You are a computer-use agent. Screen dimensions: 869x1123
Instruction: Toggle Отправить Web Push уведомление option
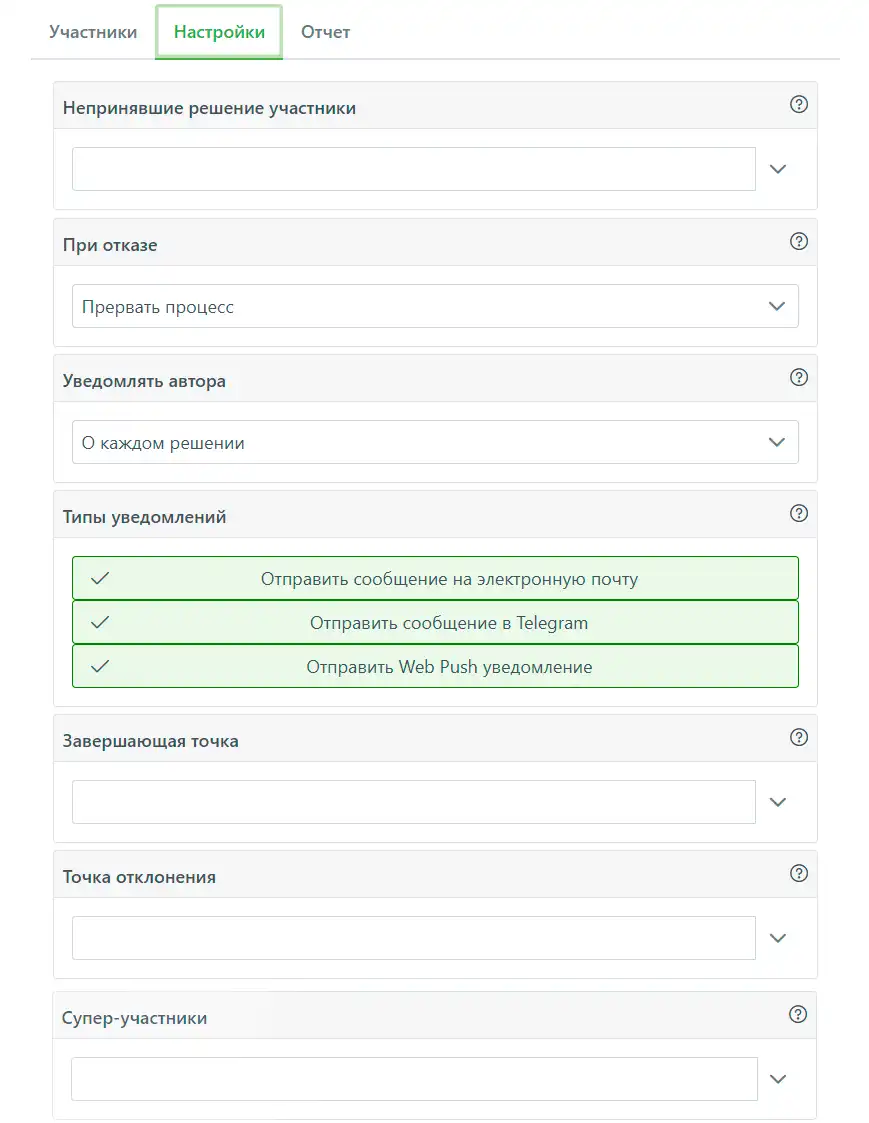[435, 666]
